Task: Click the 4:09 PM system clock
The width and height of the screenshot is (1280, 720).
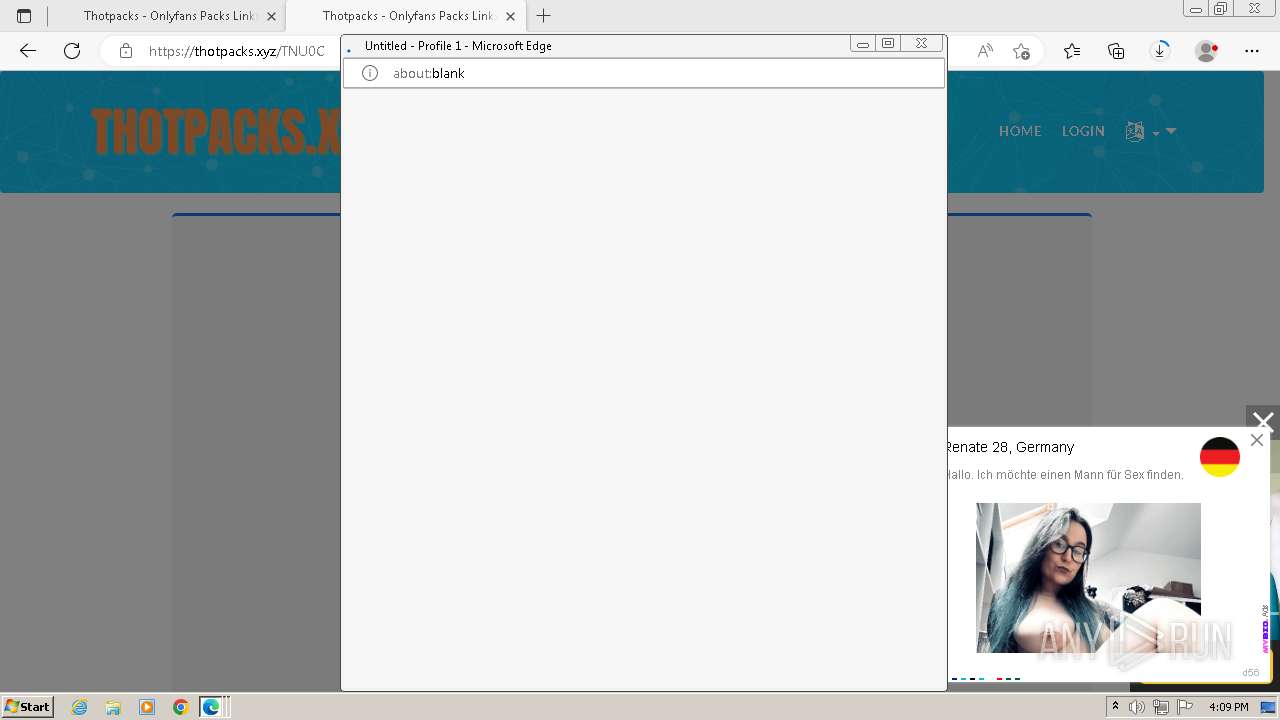Action: 1228,707
